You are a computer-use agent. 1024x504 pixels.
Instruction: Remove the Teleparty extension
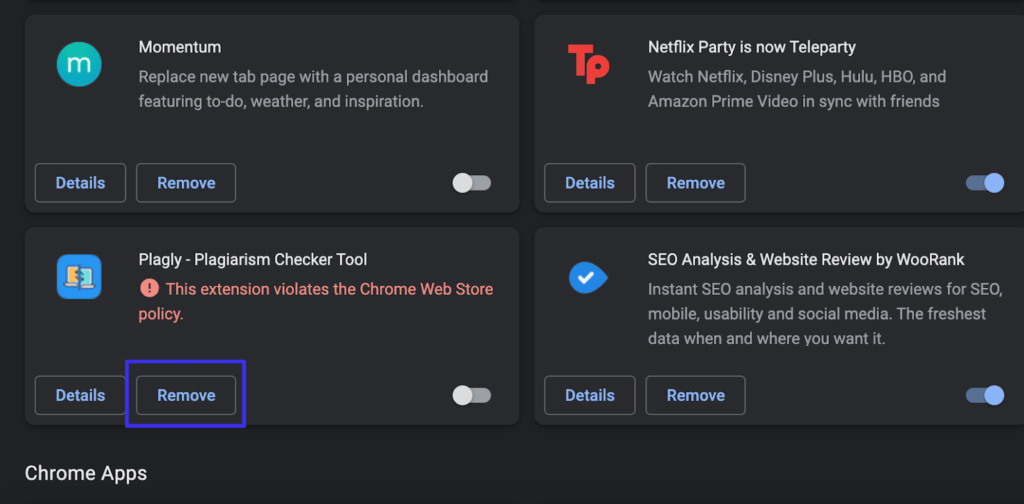click(x=696, y=183)
